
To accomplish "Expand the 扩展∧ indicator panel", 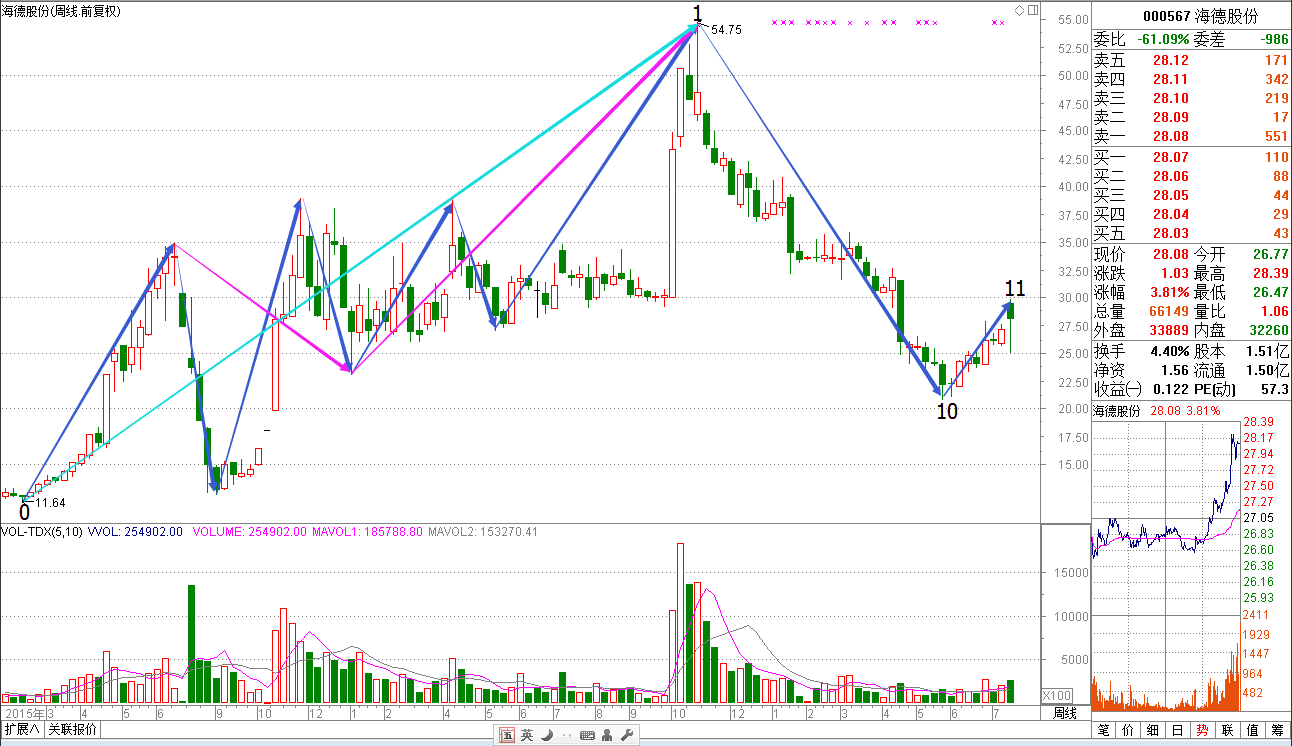I will point(22,729).
